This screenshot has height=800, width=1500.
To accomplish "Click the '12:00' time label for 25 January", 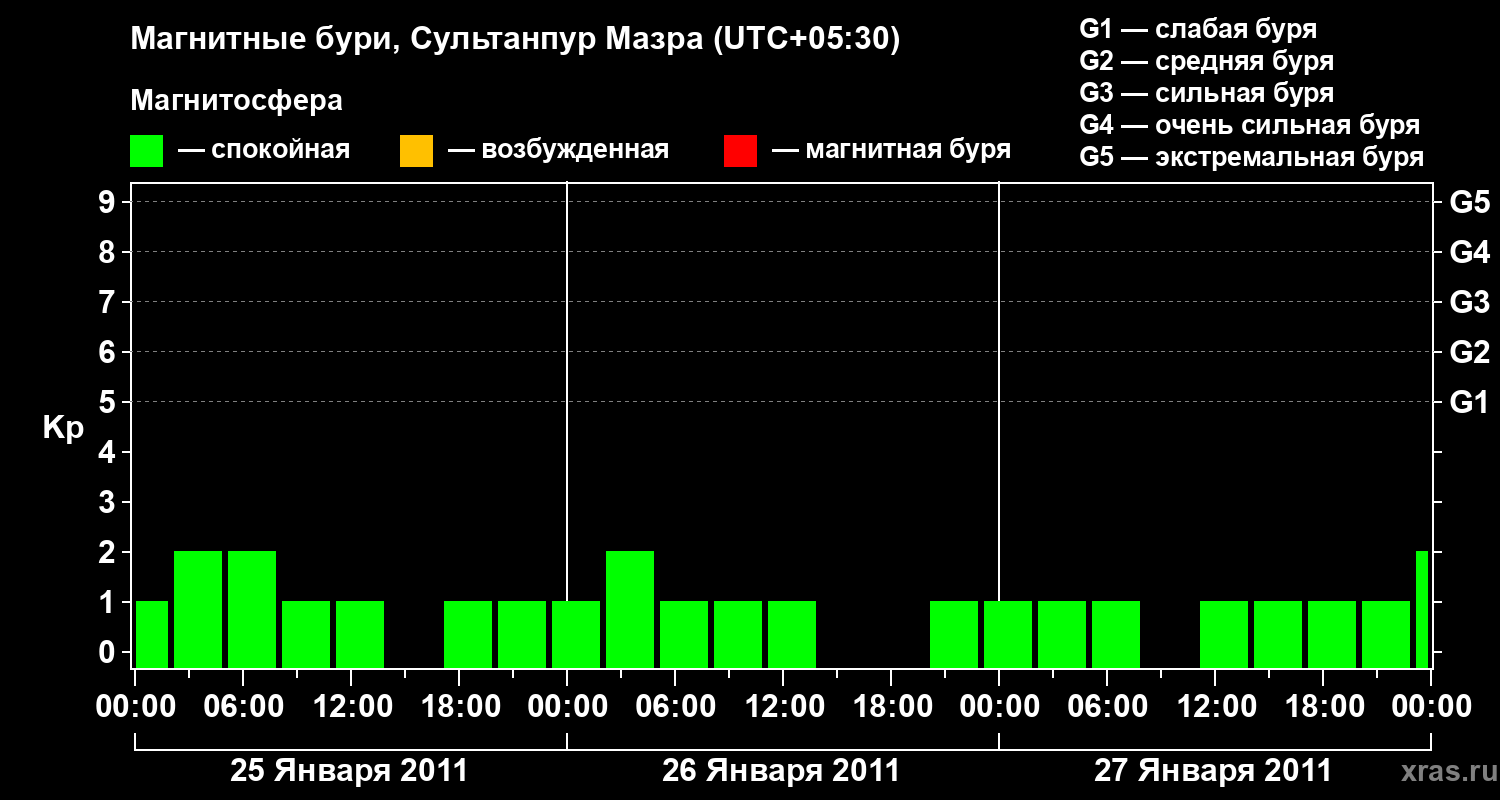I will point(351,706).
